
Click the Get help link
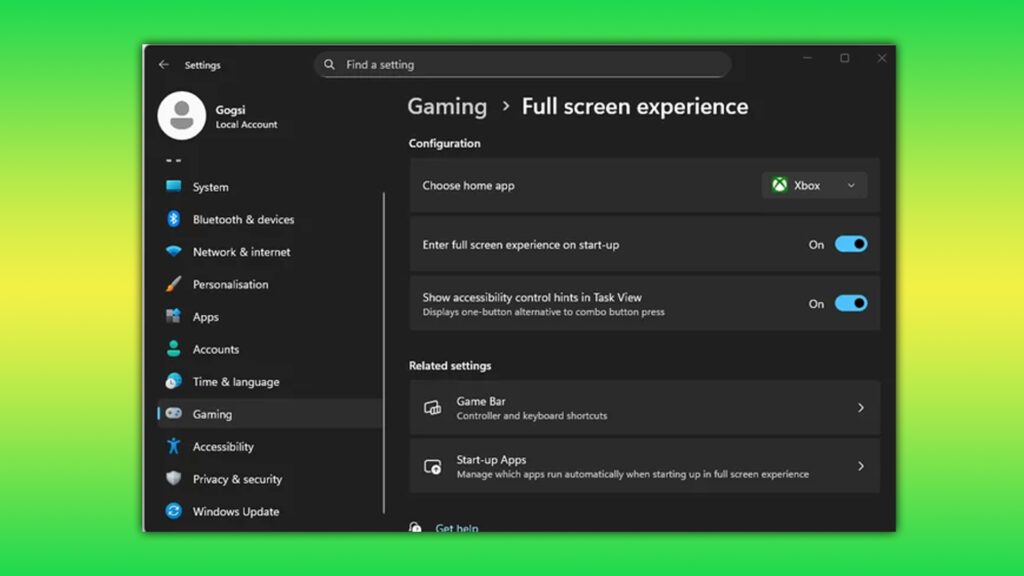click(x=456, y=528)
